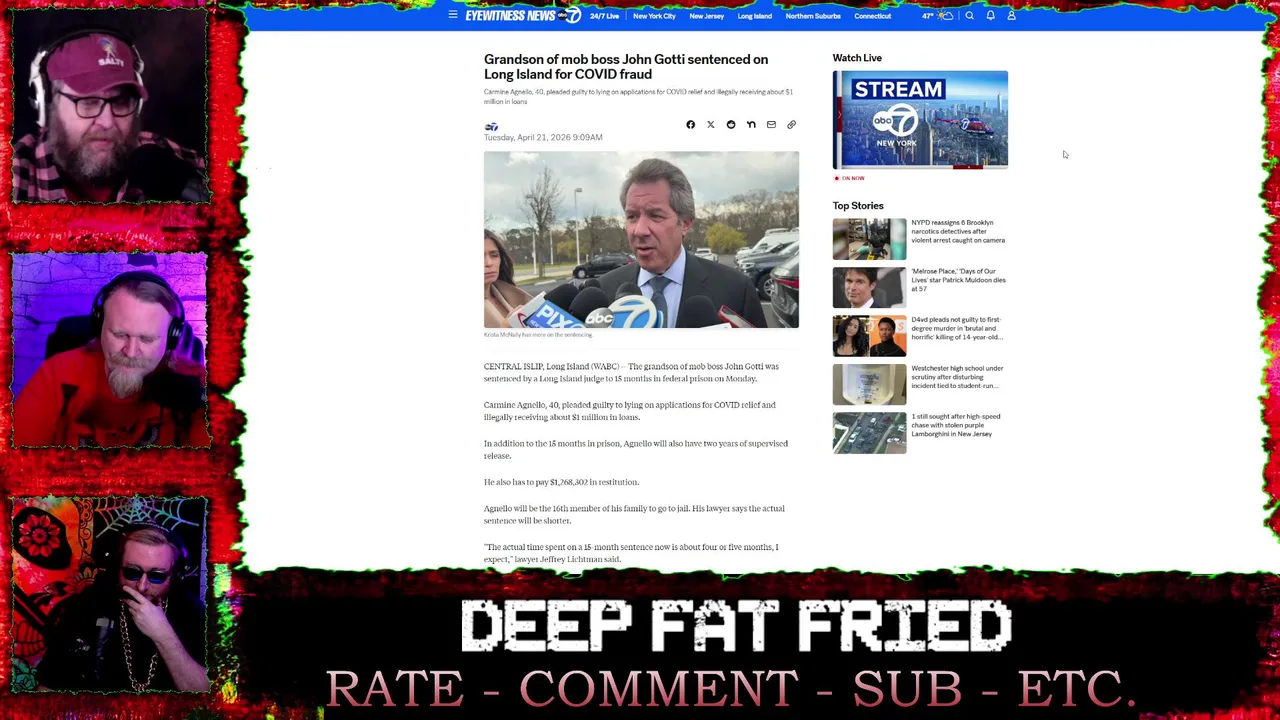Open the Long Island nav item
This screenshot has height=720, width=1280.
tap(755, 16)
